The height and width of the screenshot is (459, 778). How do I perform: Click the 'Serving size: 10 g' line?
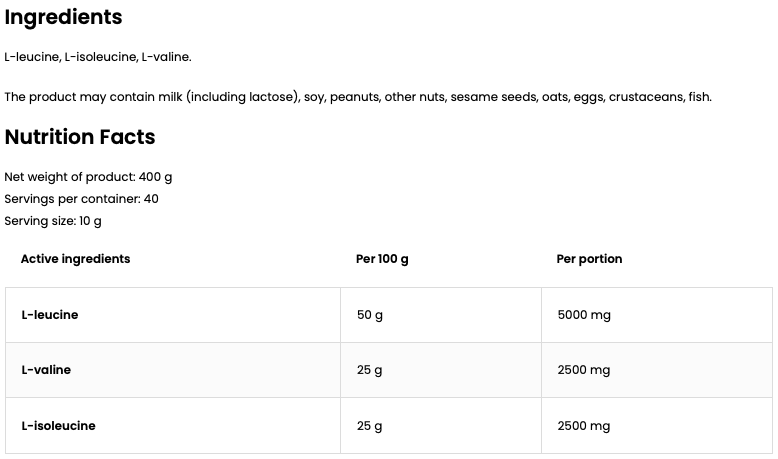click(x=53, y=221)
